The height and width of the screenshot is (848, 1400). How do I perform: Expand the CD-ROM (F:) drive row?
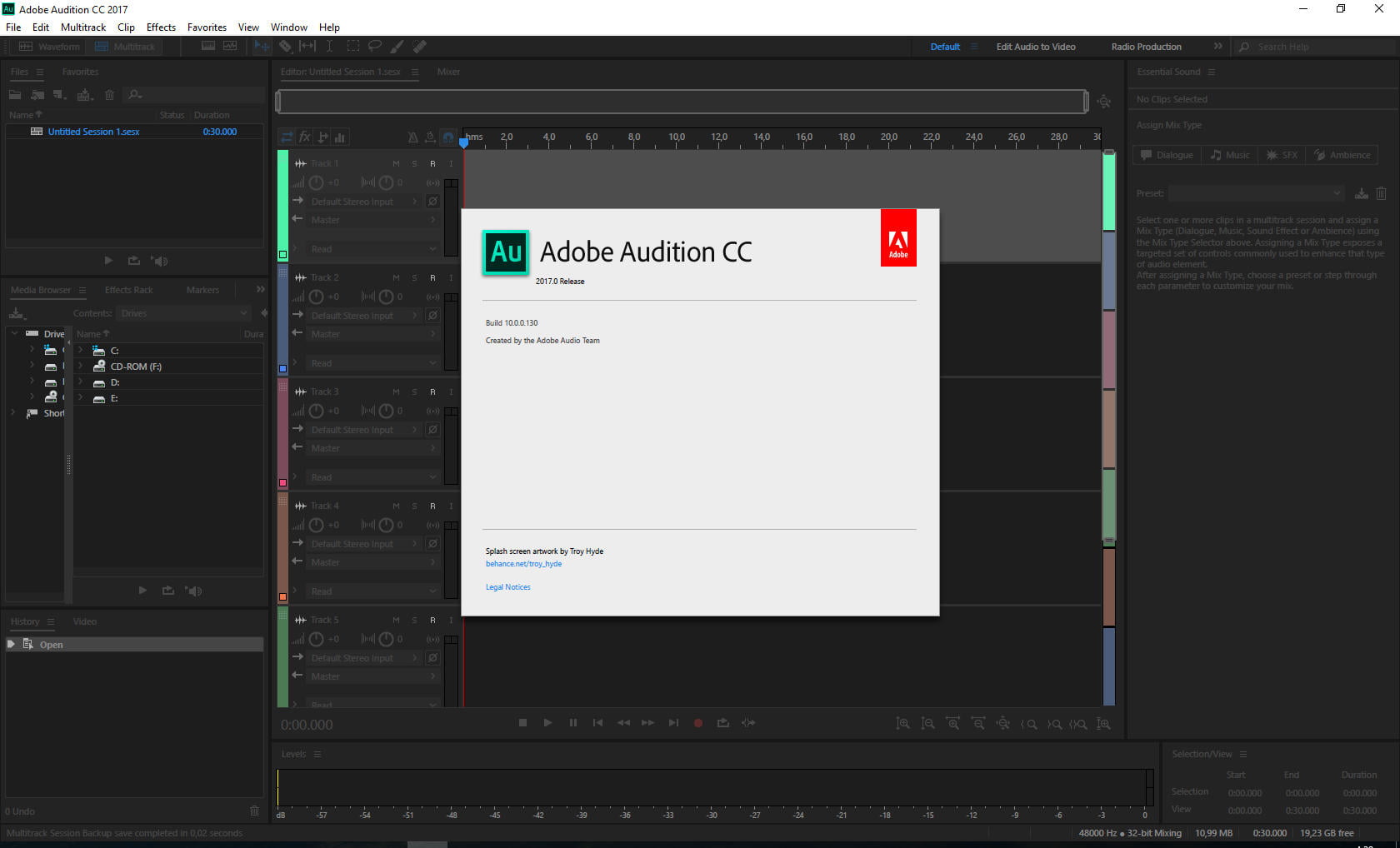81,367
